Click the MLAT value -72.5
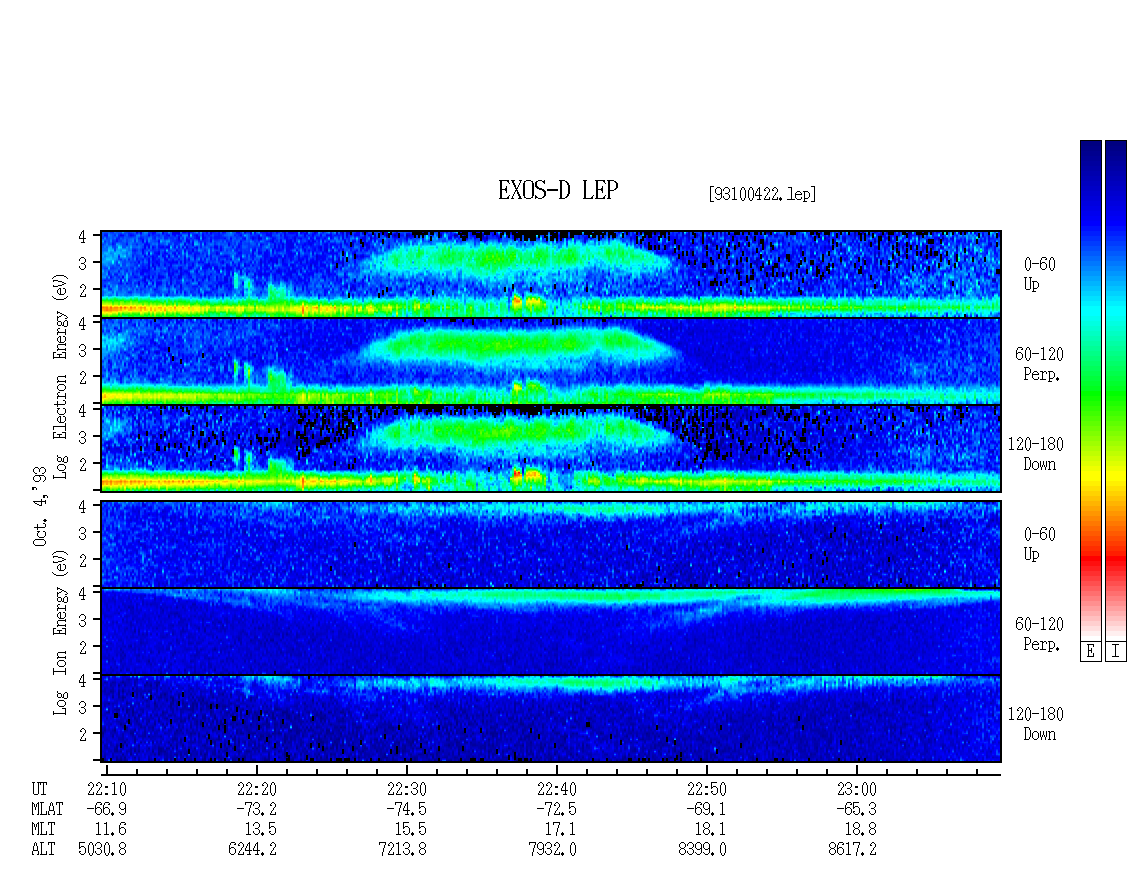The width and height of the screenshot is (1130, 875). 556,809
